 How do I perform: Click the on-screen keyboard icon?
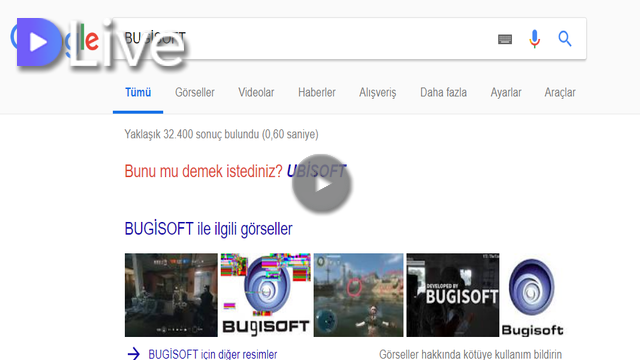[x=505, y=39]
